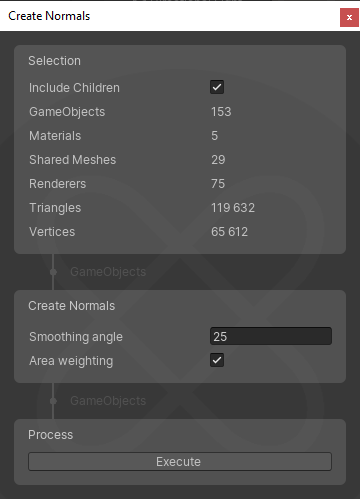
Task: Click the Execute button
Action: pyautogui.click(x=180, y=462)
